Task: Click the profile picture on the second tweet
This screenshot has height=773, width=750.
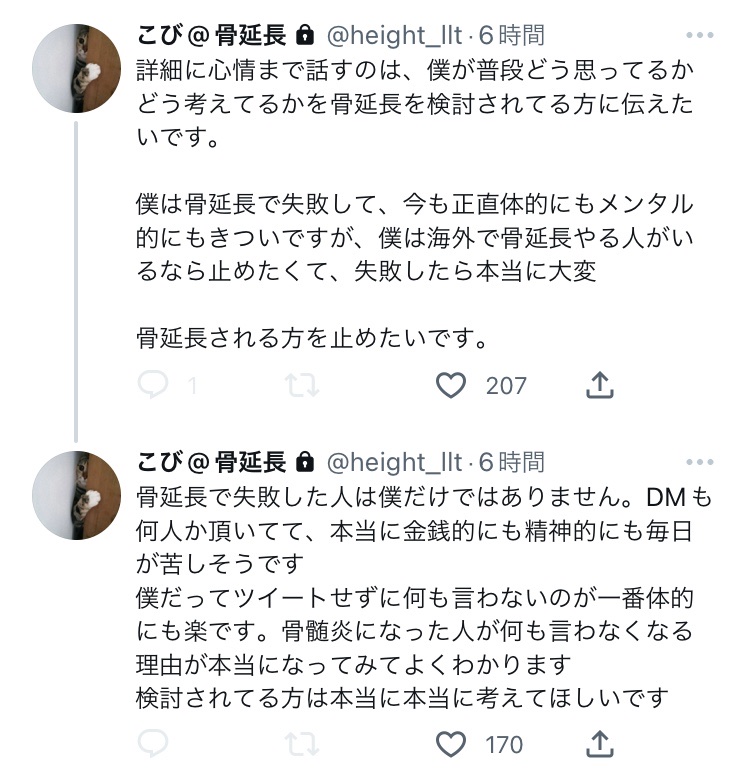Action: [78, 494]
